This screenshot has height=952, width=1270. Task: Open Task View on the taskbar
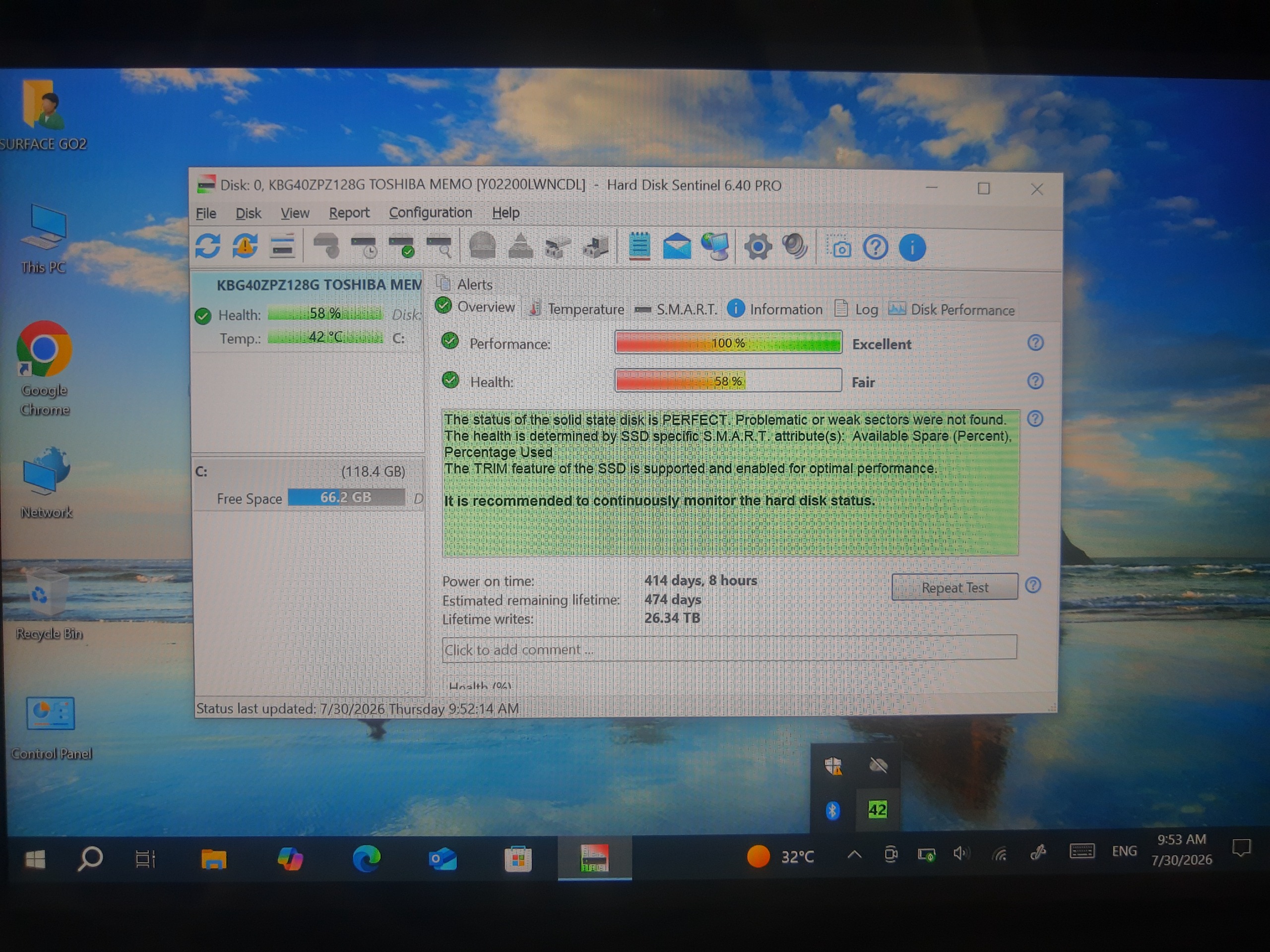tap(145, 859)
